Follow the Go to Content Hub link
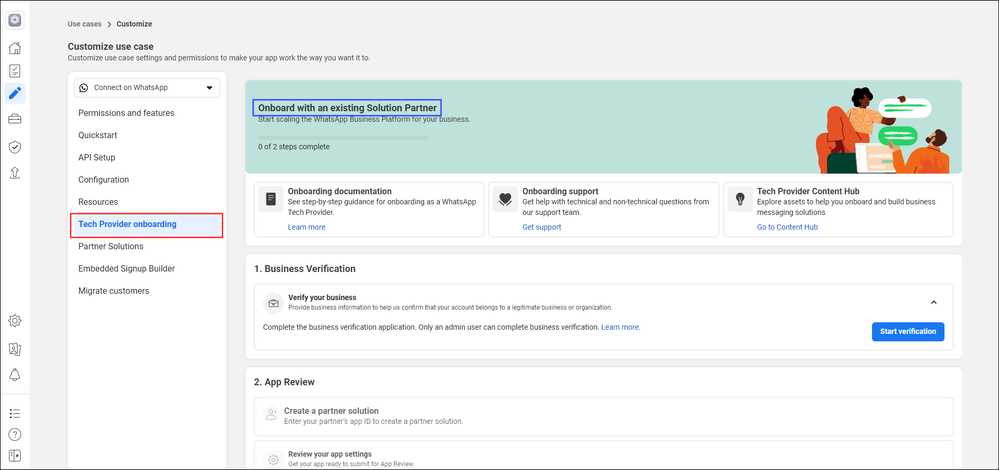Screen dimensions: 999x470 (787, 227)
